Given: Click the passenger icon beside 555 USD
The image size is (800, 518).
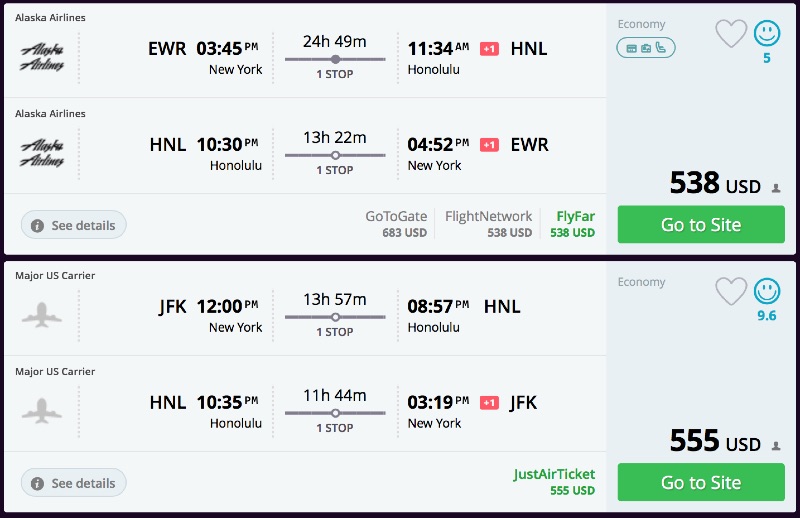Looking at the screenshot, I should 776,445.
